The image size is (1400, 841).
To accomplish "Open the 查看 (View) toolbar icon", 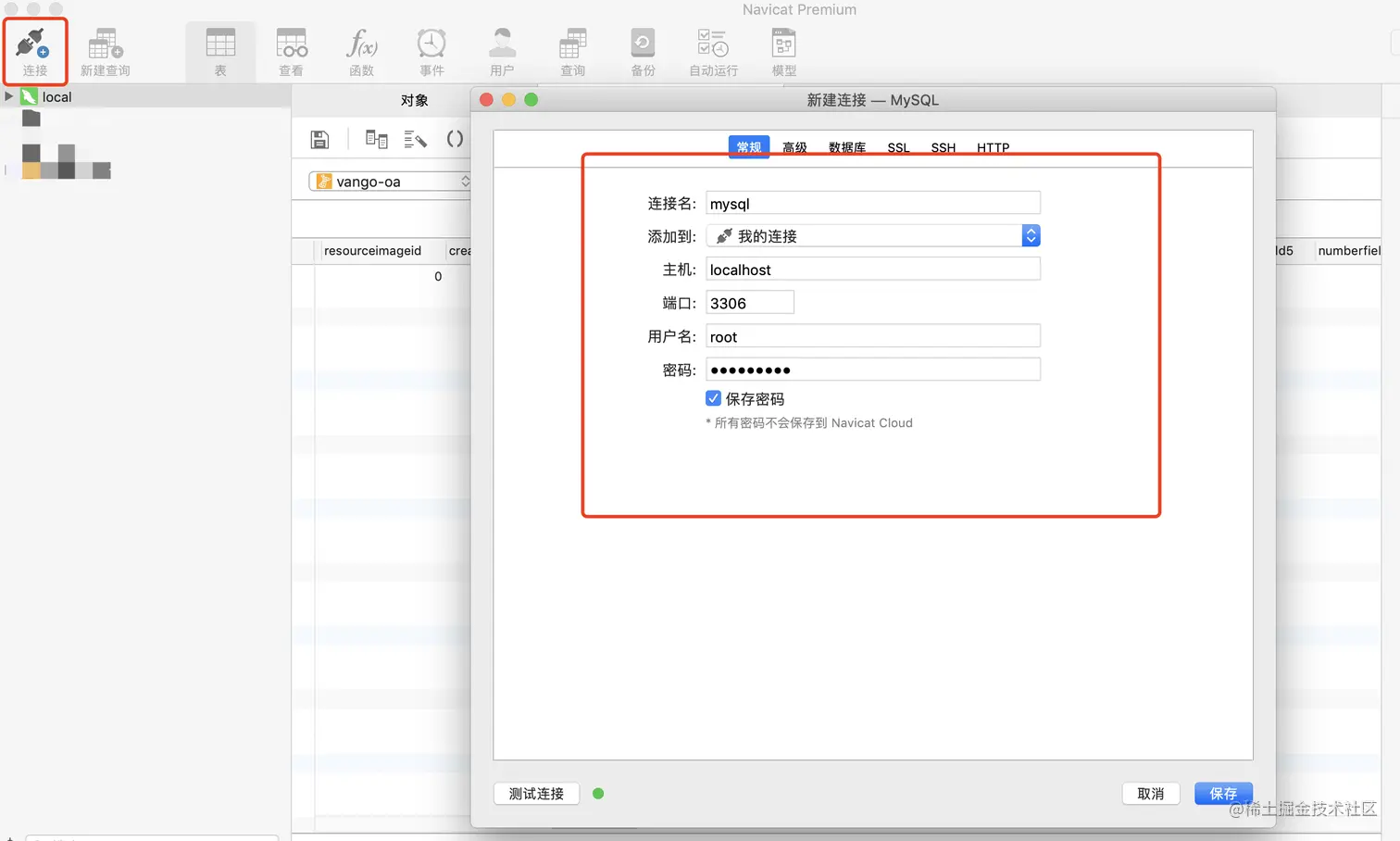I will (292, 51).
